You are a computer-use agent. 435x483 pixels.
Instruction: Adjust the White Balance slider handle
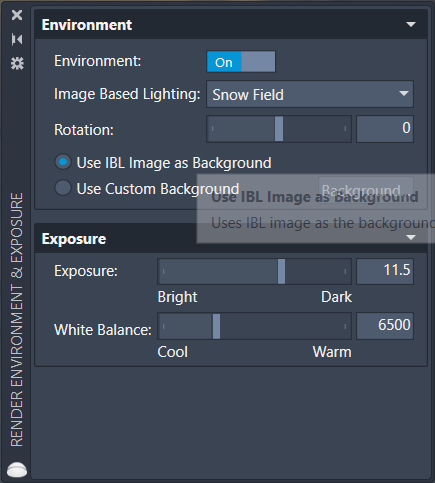216,326
